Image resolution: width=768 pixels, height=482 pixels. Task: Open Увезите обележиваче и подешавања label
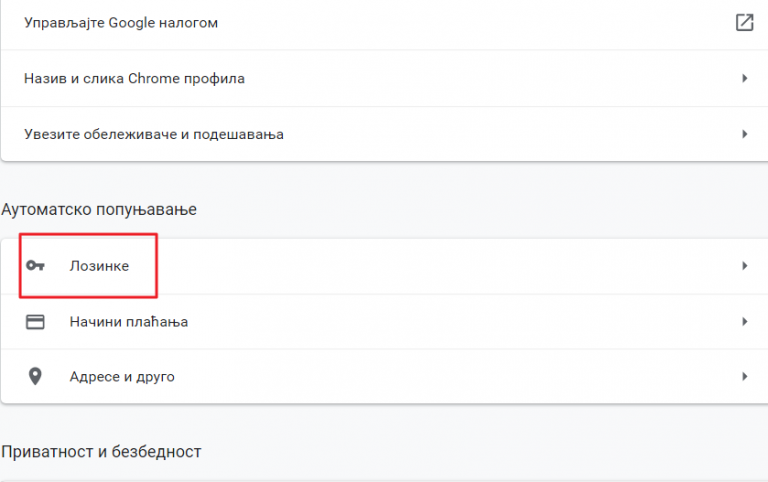pyautogui.click(x=153, y=134)
